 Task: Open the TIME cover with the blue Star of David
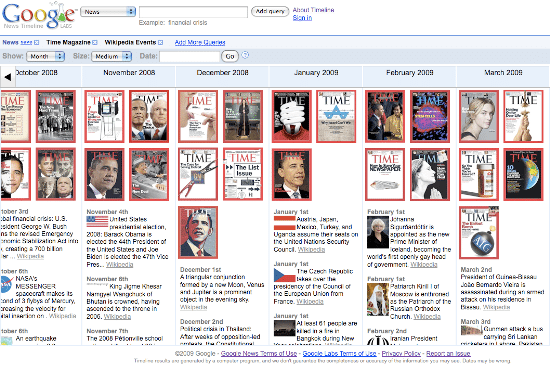point(336,116)
